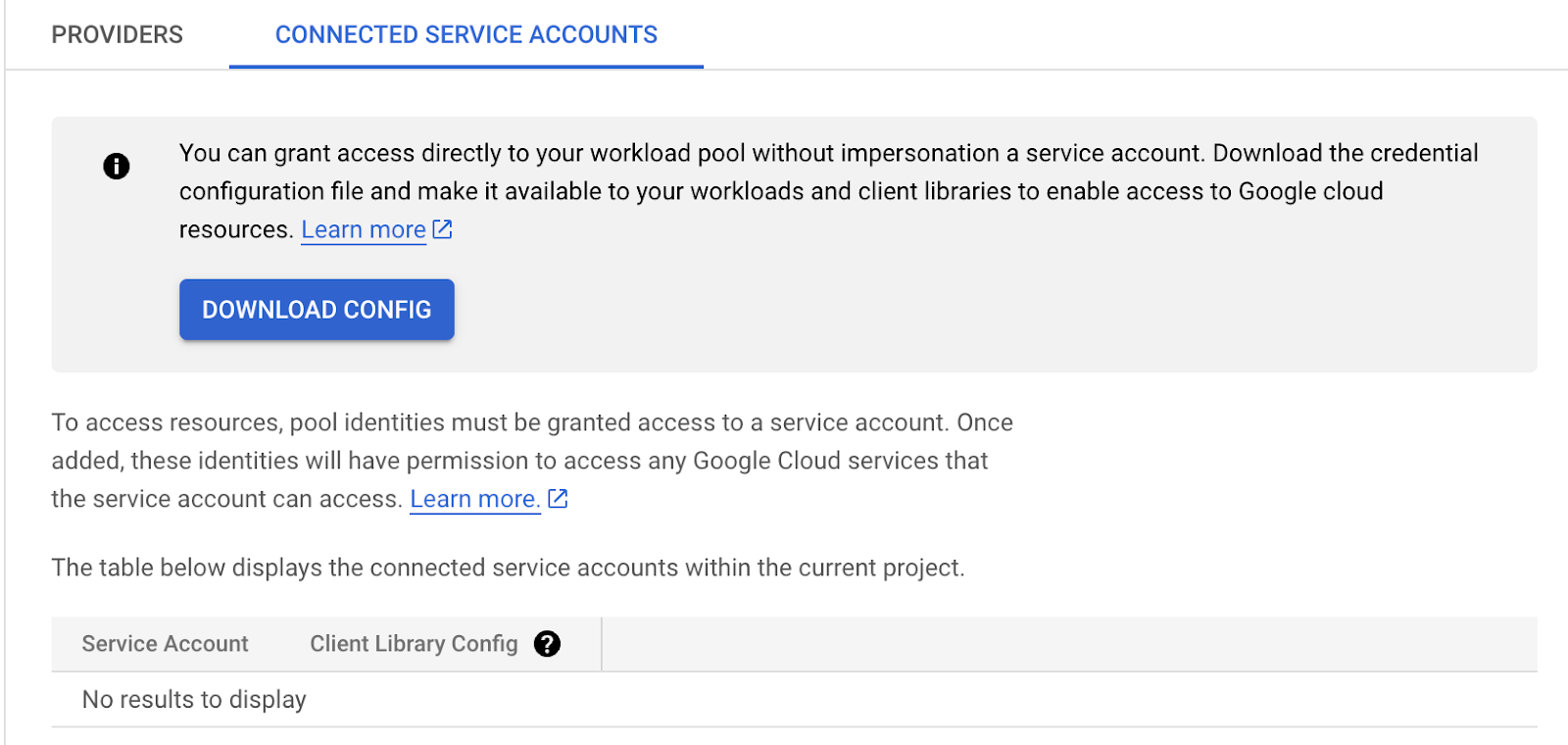Switch to the PROVIDERS tab
This screenshot has width=1568, height=745.
point(117,34)
